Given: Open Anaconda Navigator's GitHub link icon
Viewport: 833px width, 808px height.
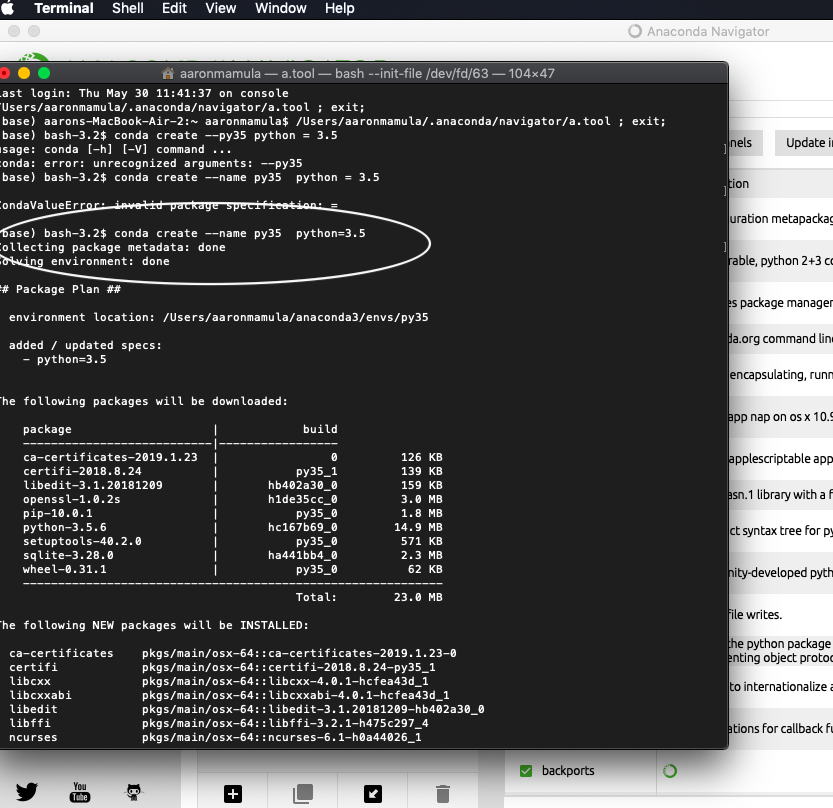Looking at the screenshot, I should (x=133, y=792).
